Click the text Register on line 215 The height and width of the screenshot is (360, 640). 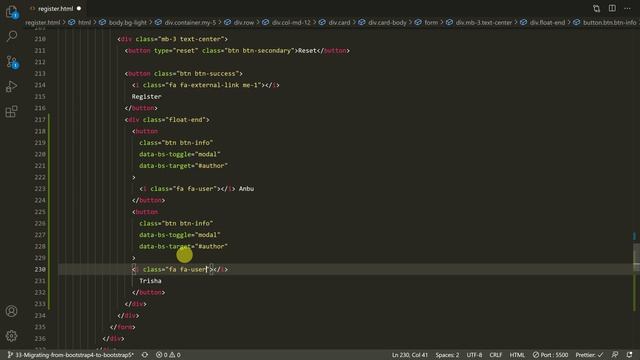click(x=147, y=97)
